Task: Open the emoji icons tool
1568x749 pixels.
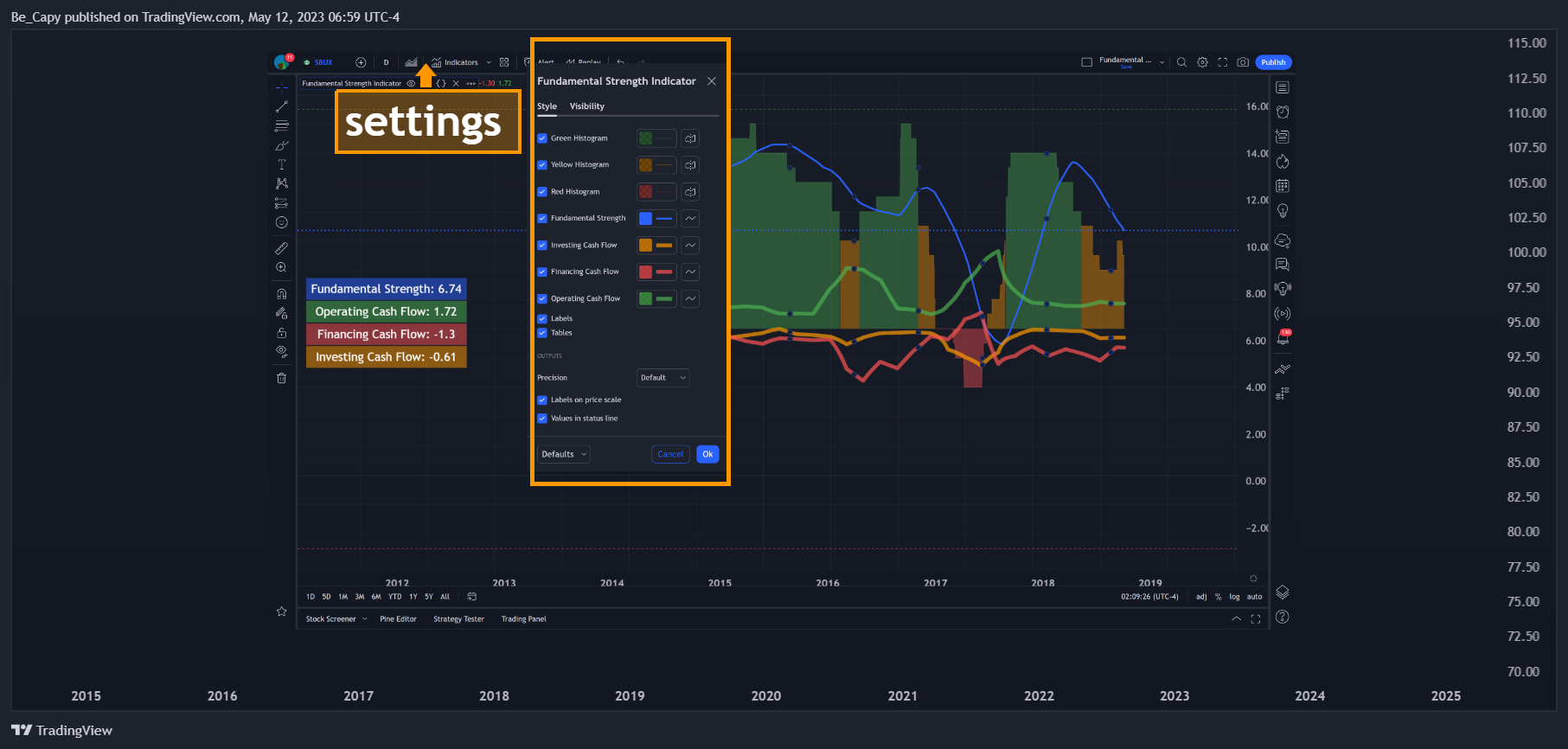Action: click(x=281, y=222)
